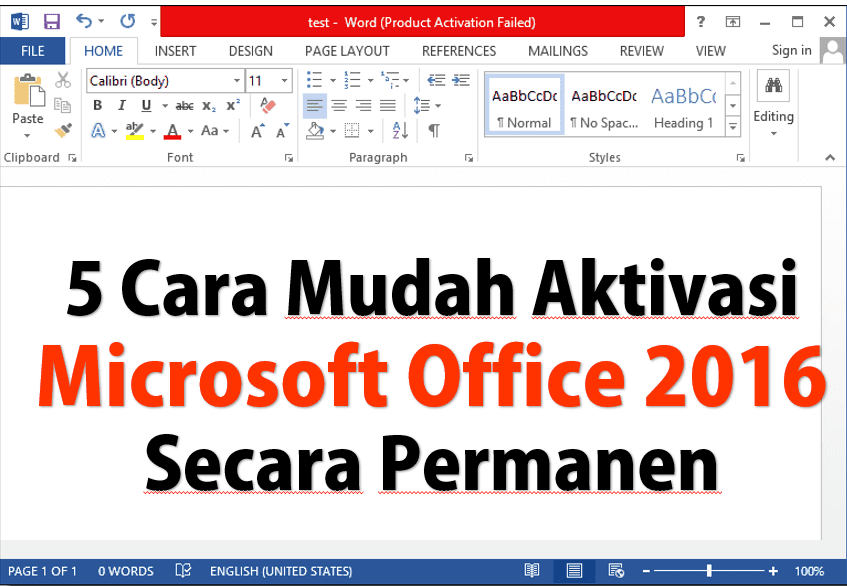The height and width of the screenshot is (586, 847).
Task: Click zoom out minus button
Action: click(646, 571)
